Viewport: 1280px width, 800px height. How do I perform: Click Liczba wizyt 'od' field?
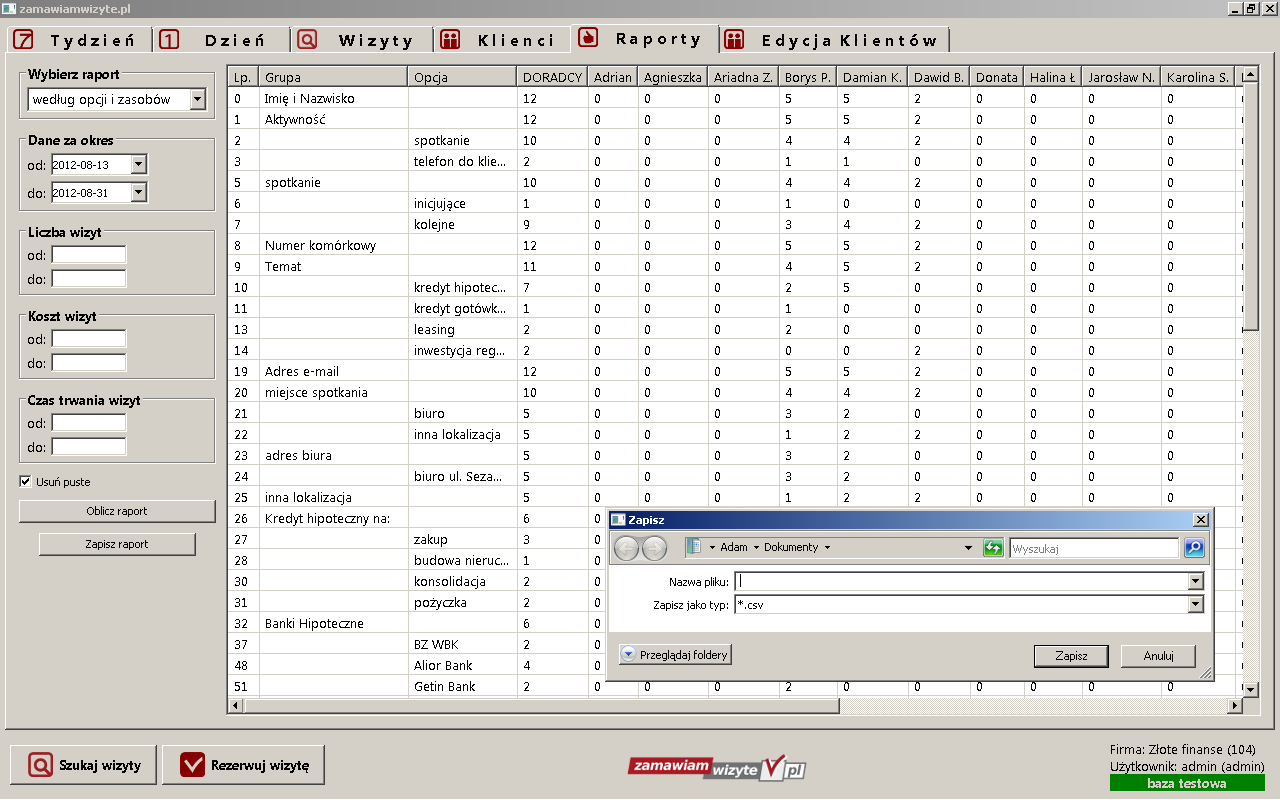click(89, 255)
